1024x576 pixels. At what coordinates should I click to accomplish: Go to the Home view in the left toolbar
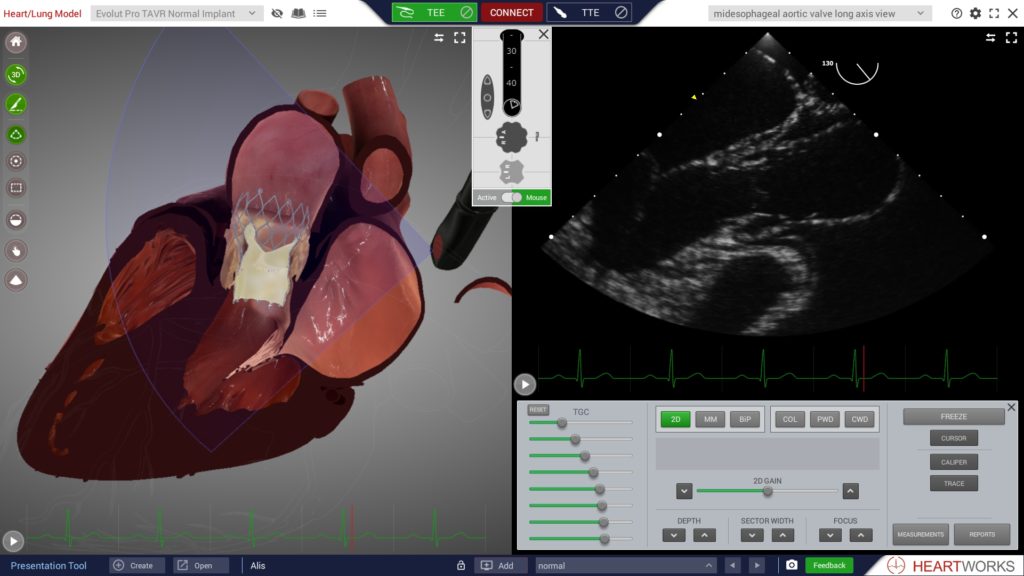click(x=16, y=42)
